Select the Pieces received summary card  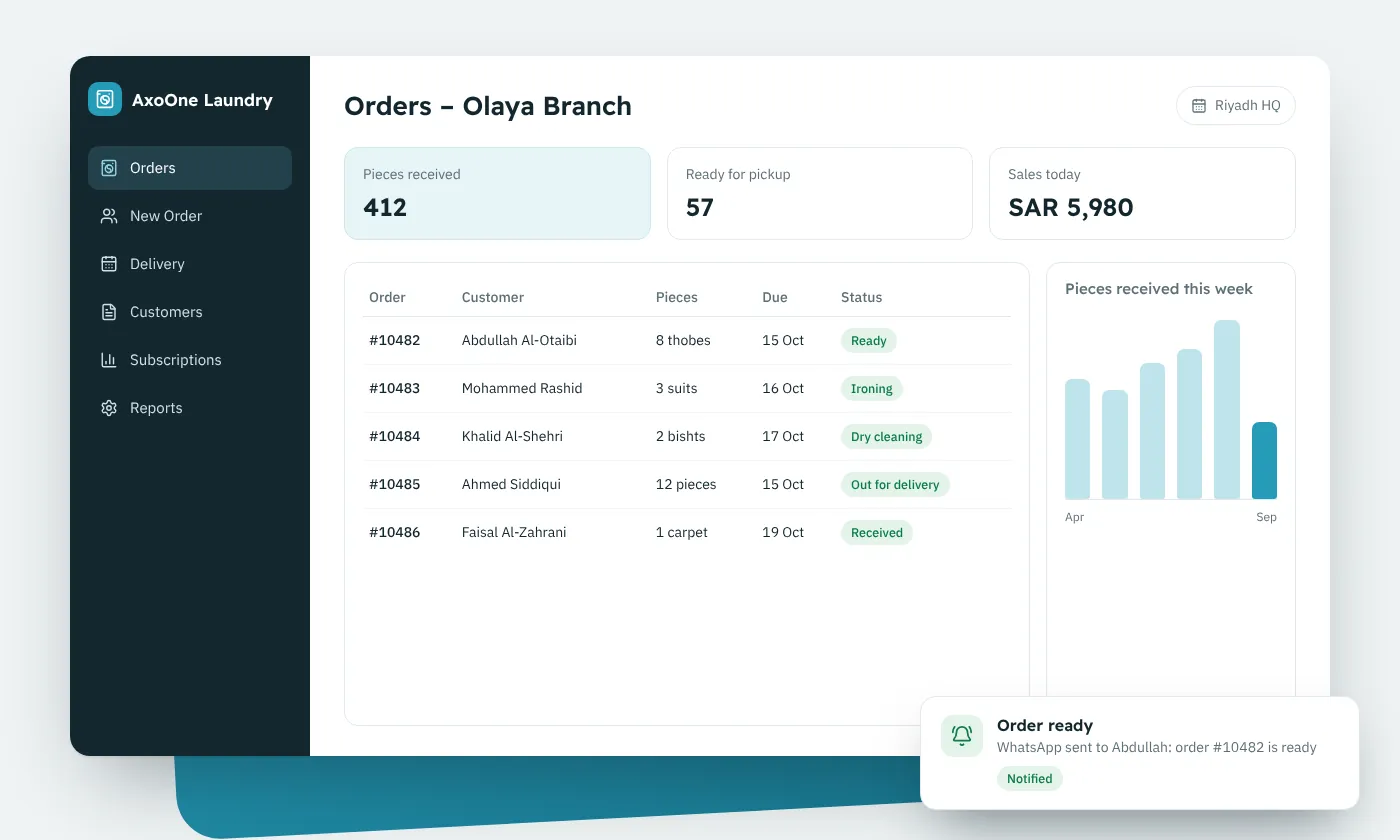point(497,193)
